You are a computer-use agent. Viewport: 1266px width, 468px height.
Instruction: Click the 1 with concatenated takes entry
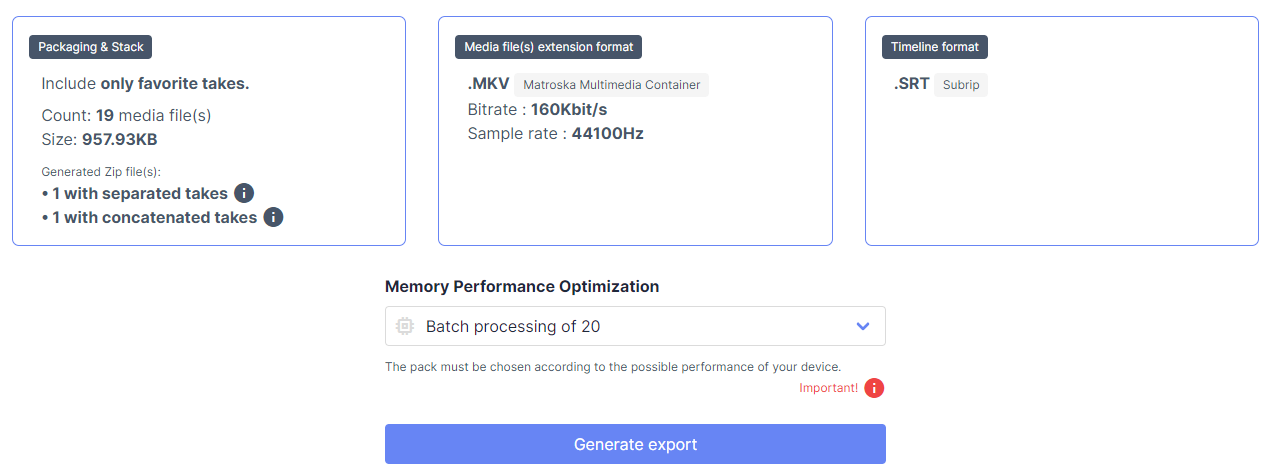pos(149,217)
